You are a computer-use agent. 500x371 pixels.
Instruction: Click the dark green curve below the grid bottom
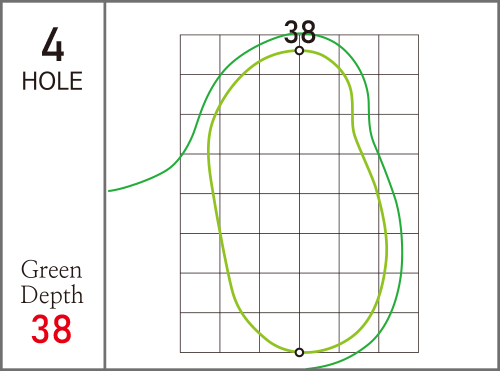tap(337, 362)
